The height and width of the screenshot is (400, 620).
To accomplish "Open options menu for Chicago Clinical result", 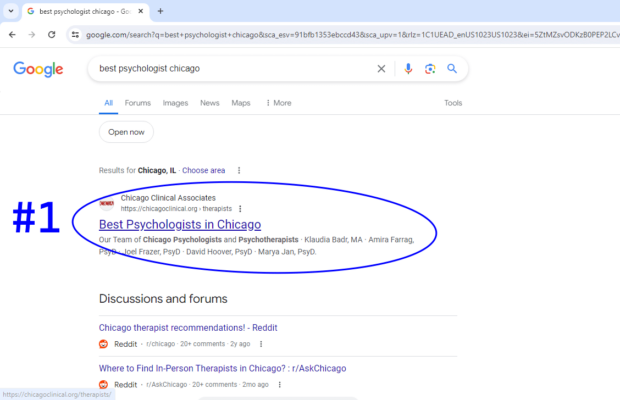I will (240, 209).
